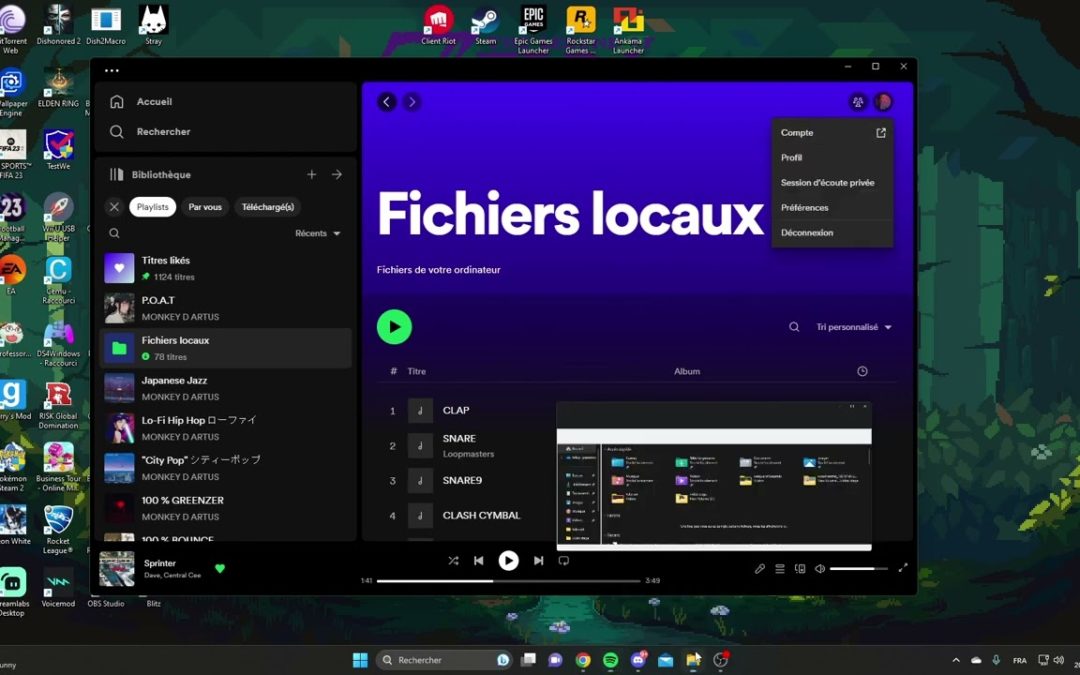
Task: Click the Titre column header
Action: [x=416, y=371]
